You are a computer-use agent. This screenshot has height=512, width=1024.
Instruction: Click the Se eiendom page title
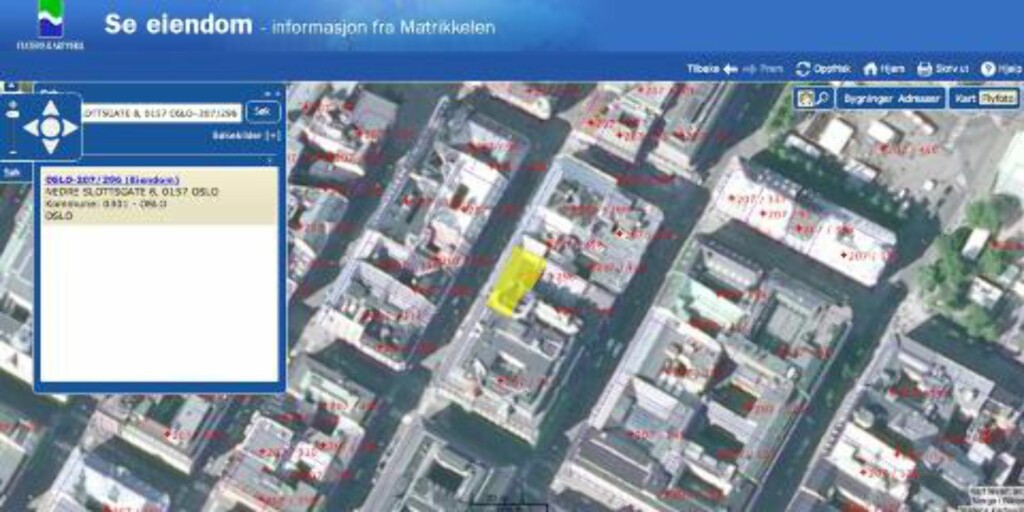pyautogui.click(x=178, y=25)
